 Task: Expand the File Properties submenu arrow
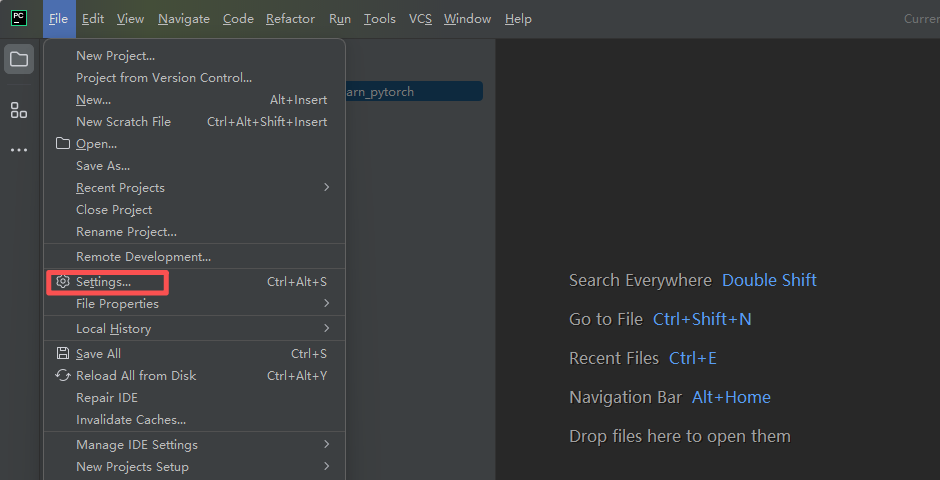[x=326, y=303]
